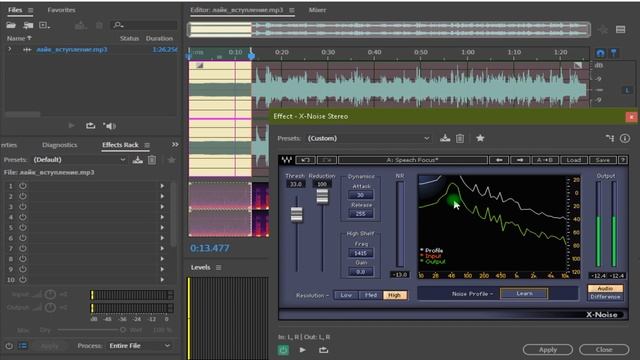Click Apply button in effect window
640x360 pixels.
548,350
